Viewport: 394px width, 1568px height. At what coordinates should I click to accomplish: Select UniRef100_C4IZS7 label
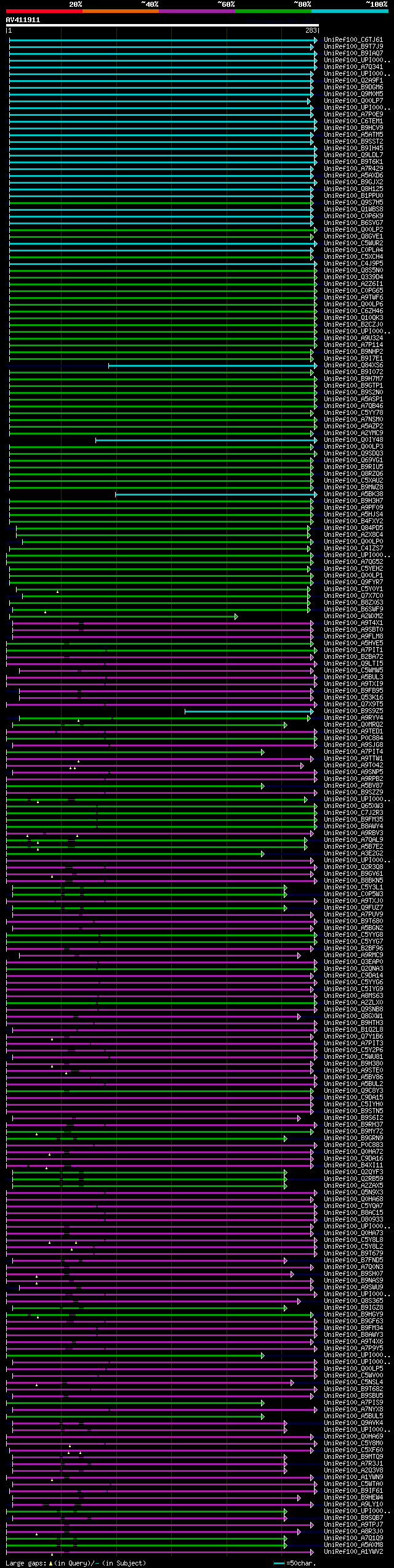coord(353,549)
